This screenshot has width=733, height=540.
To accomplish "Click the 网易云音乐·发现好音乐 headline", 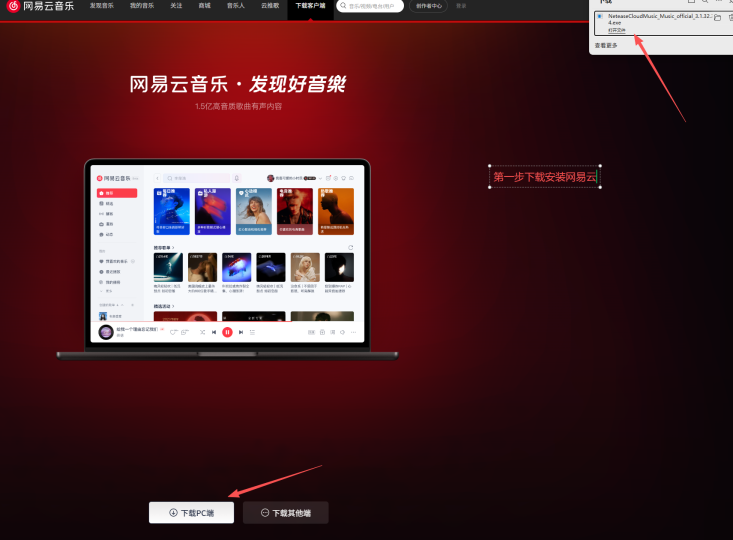I will click(237, 85).
